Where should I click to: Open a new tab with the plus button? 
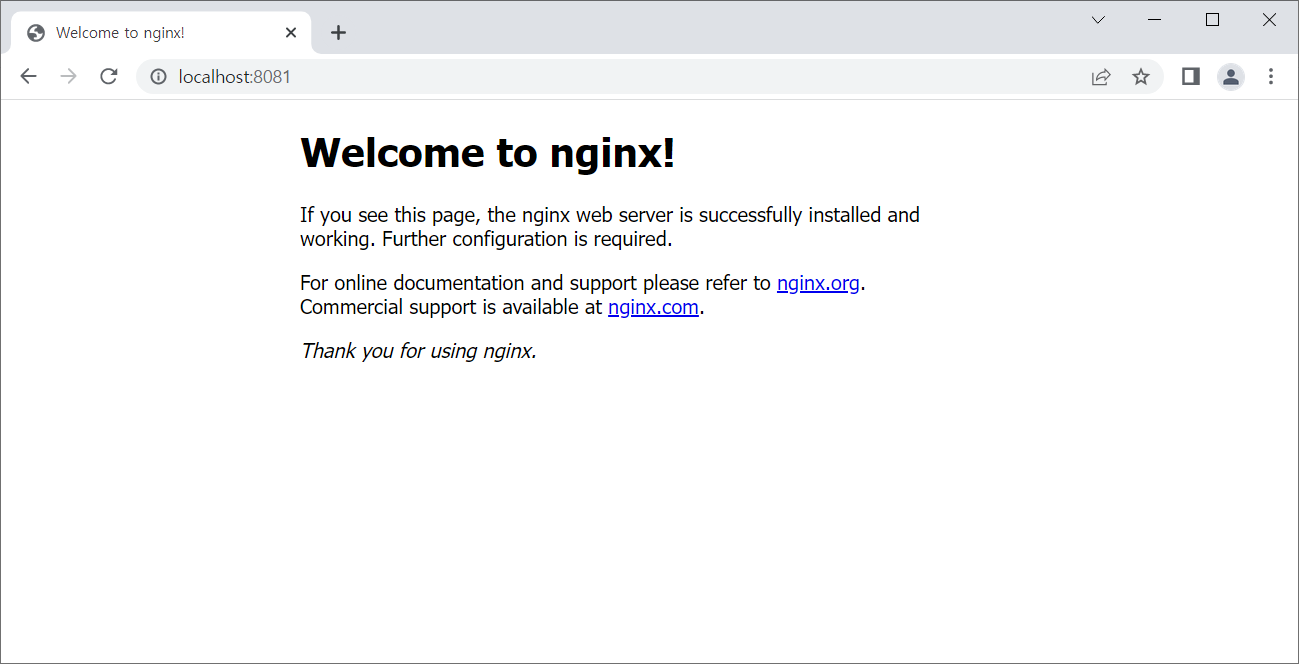click(338, 32)
